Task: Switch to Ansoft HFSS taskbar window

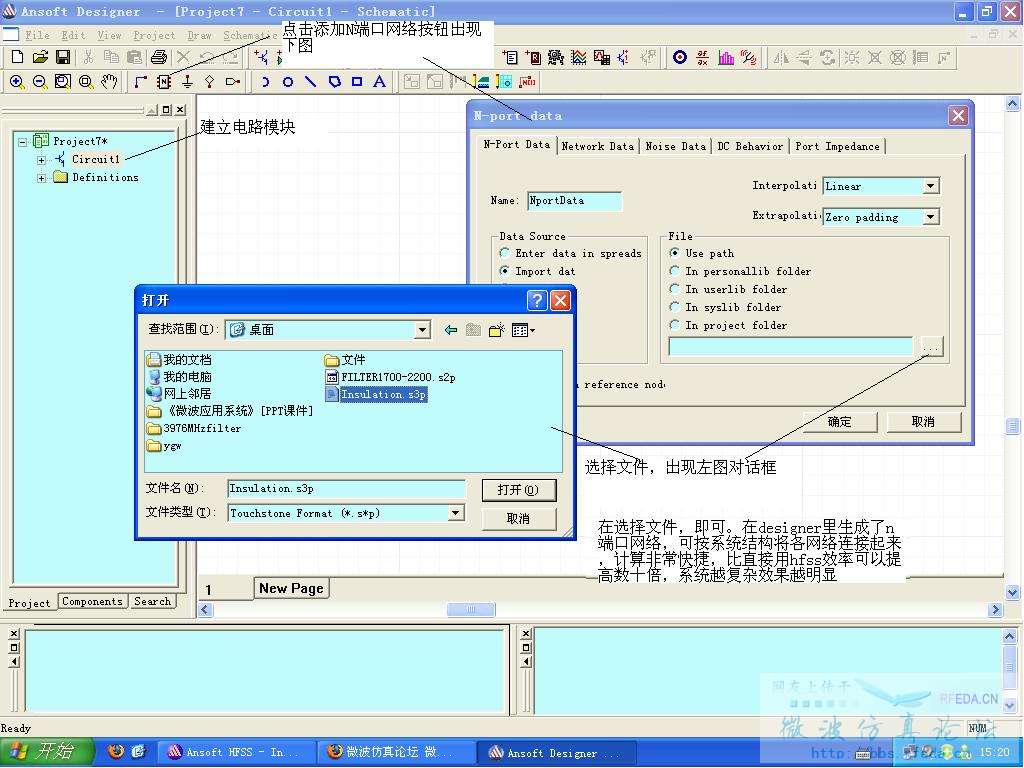Action: 236,752
